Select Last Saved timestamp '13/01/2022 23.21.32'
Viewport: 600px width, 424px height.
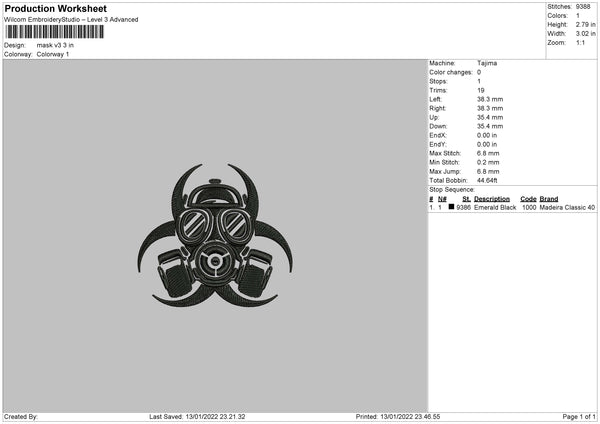pos(215,417)
